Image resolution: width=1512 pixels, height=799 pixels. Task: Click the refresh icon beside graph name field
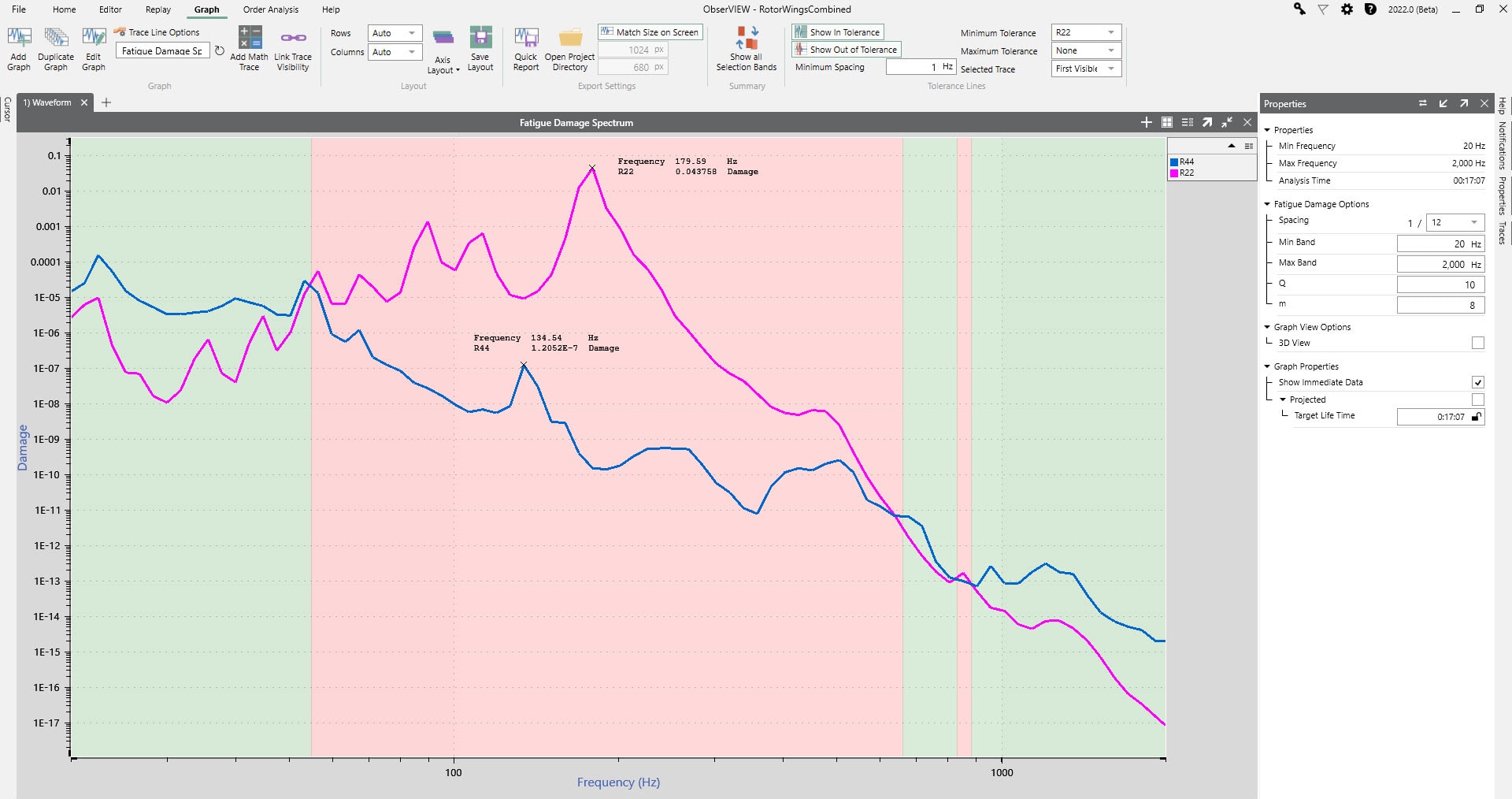tap(220, 50)
